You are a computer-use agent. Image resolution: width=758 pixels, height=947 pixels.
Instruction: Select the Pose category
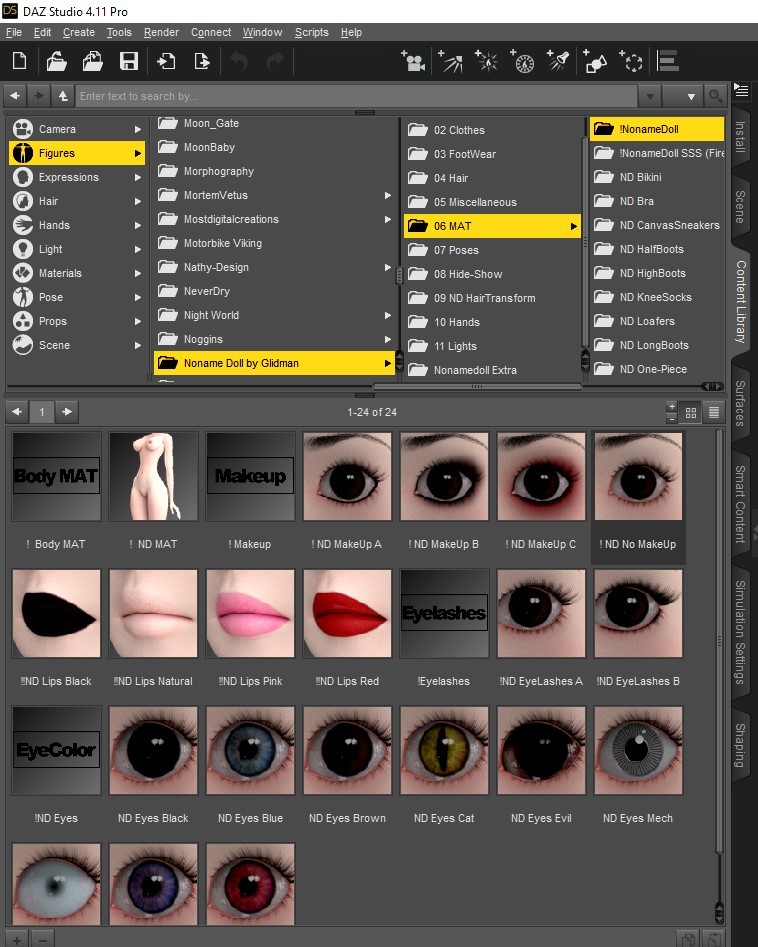click(77, 297)
